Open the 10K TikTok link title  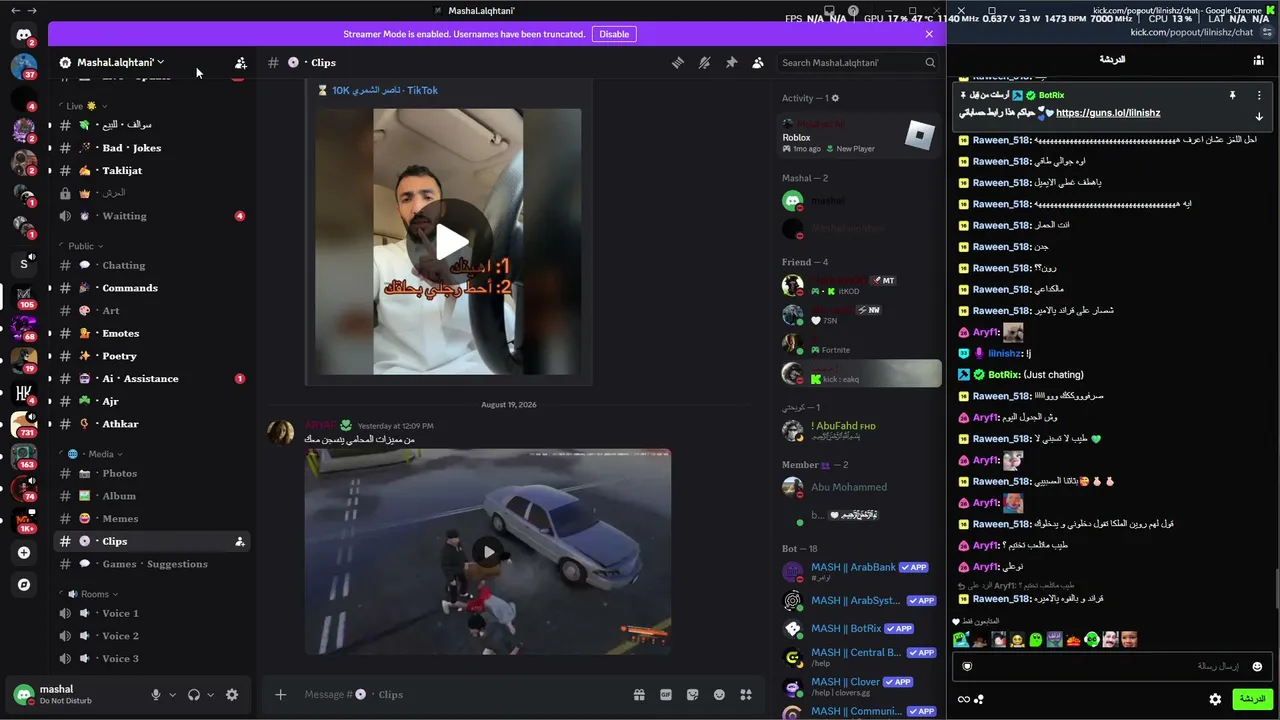pyautogui.click(x=385, y=90)
